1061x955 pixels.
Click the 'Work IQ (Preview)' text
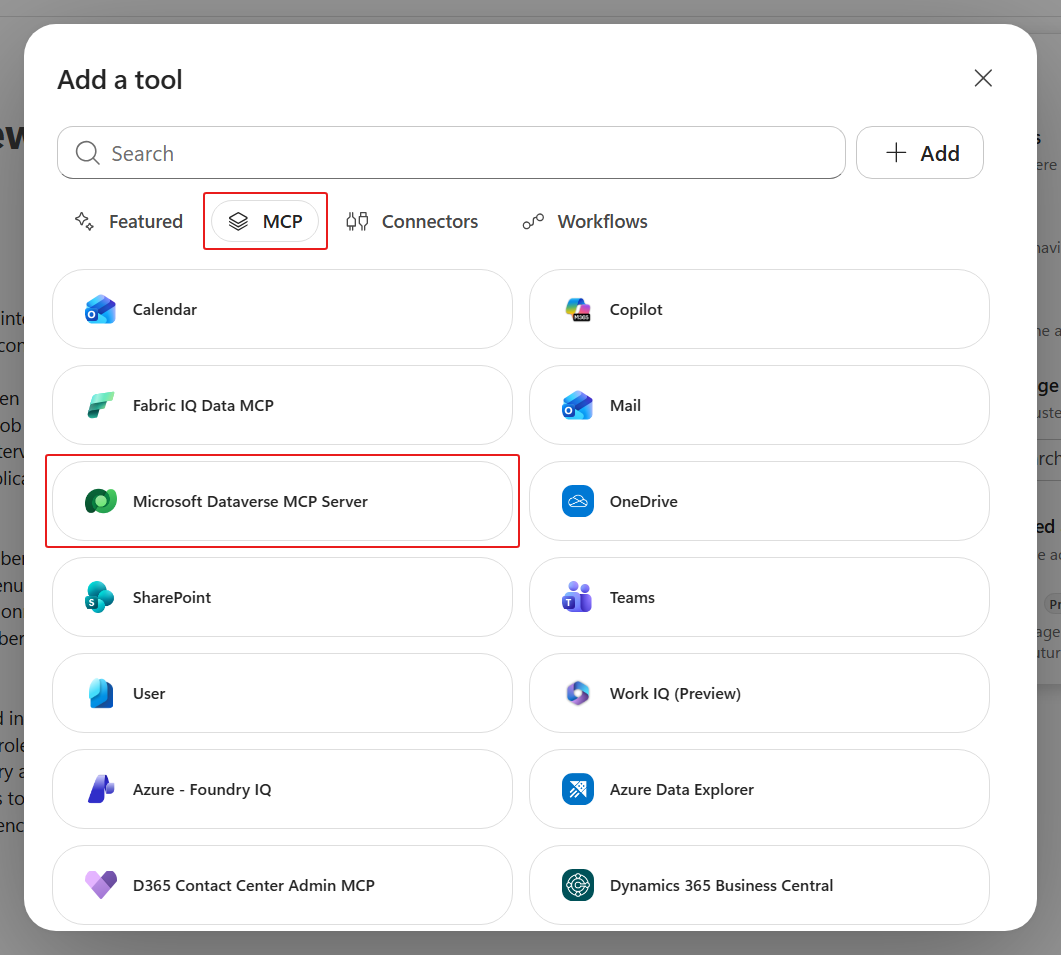click(x=675, y=693)
